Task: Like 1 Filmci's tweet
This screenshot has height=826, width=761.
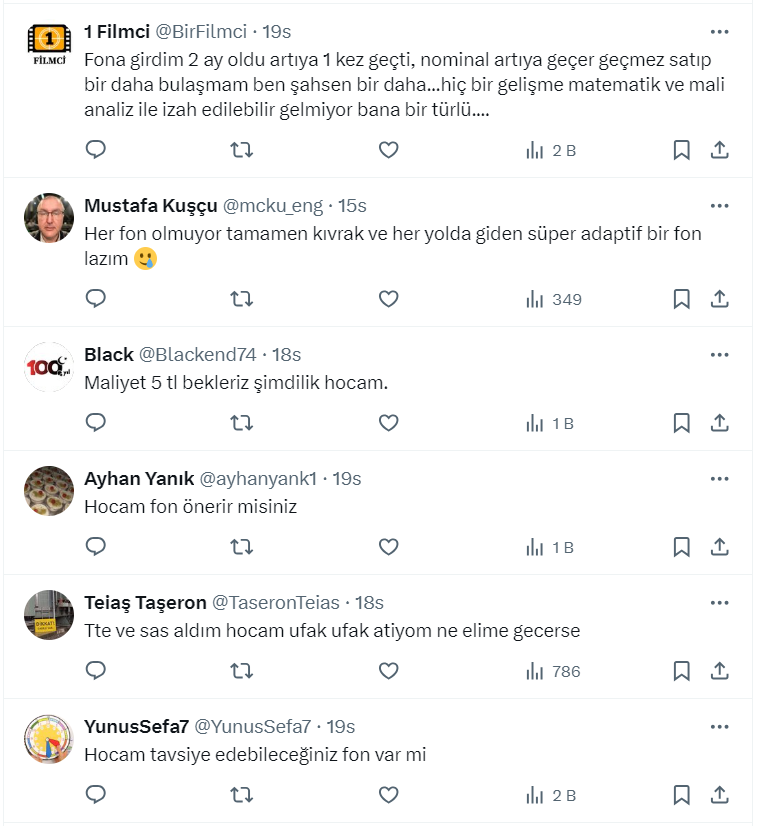Action: click(388, 150)
